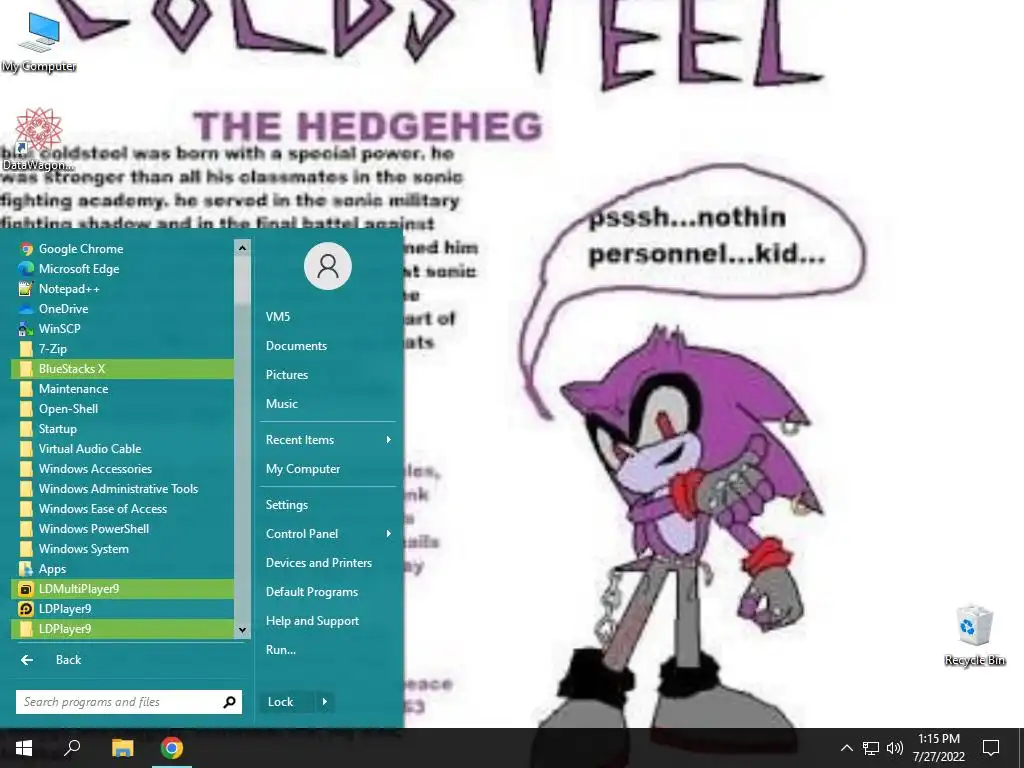Open the Windows System folder
The image size is (1024, 768).
click(x=122, y=549)
